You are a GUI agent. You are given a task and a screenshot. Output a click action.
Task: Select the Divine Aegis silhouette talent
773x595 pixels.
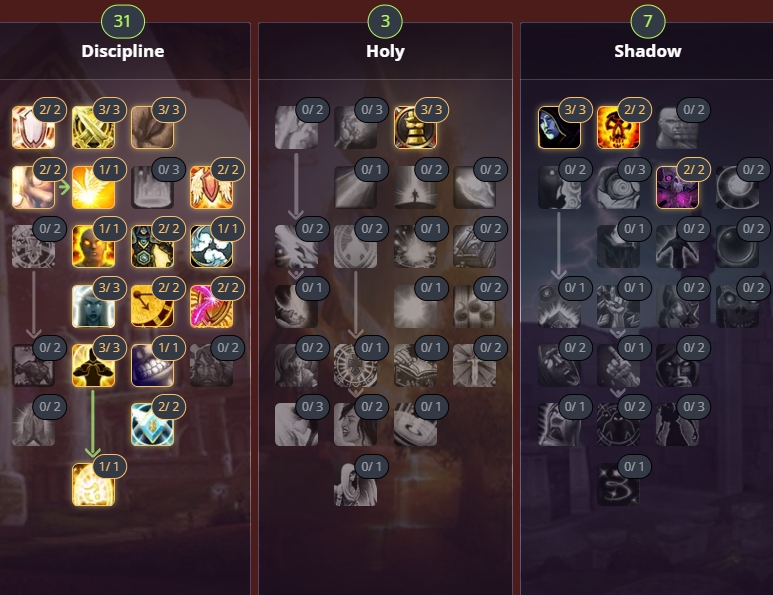93,365
